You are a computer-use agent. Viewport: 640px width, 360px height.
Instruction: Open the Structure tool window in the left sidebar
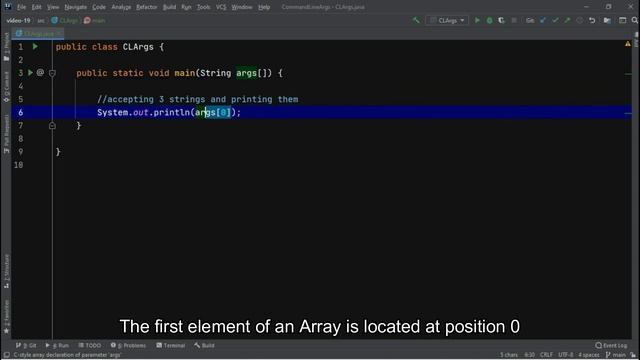point(6,271)
